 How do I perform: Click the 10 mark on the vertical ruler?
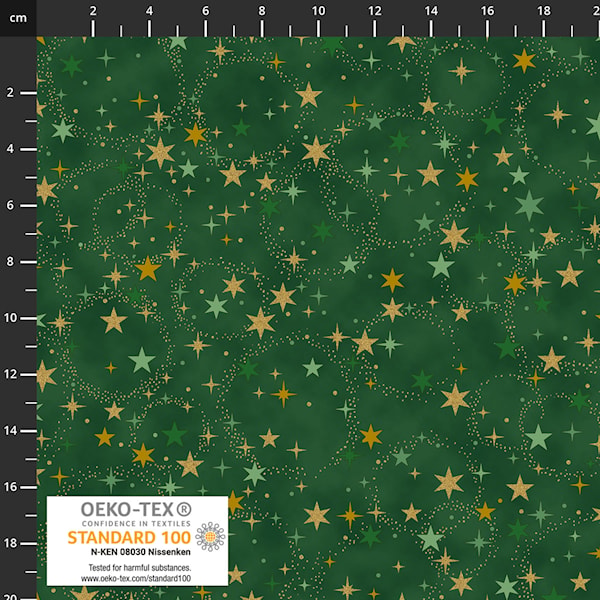point(10,318)
